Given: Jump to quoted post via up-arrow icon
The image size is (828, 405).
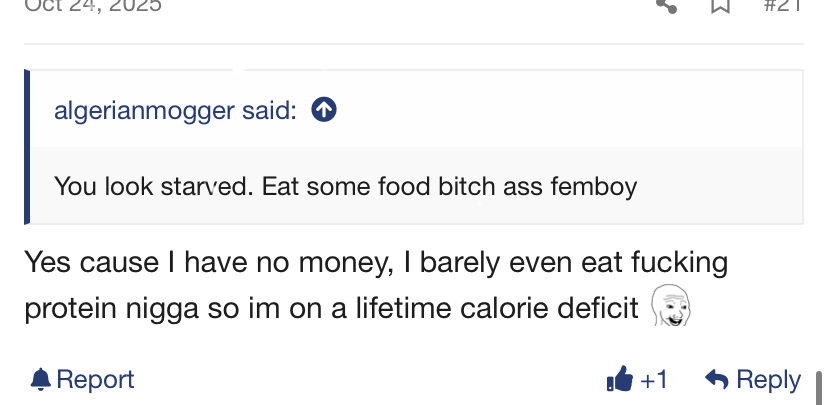Looking at the screenshot, I should [323, 110].
